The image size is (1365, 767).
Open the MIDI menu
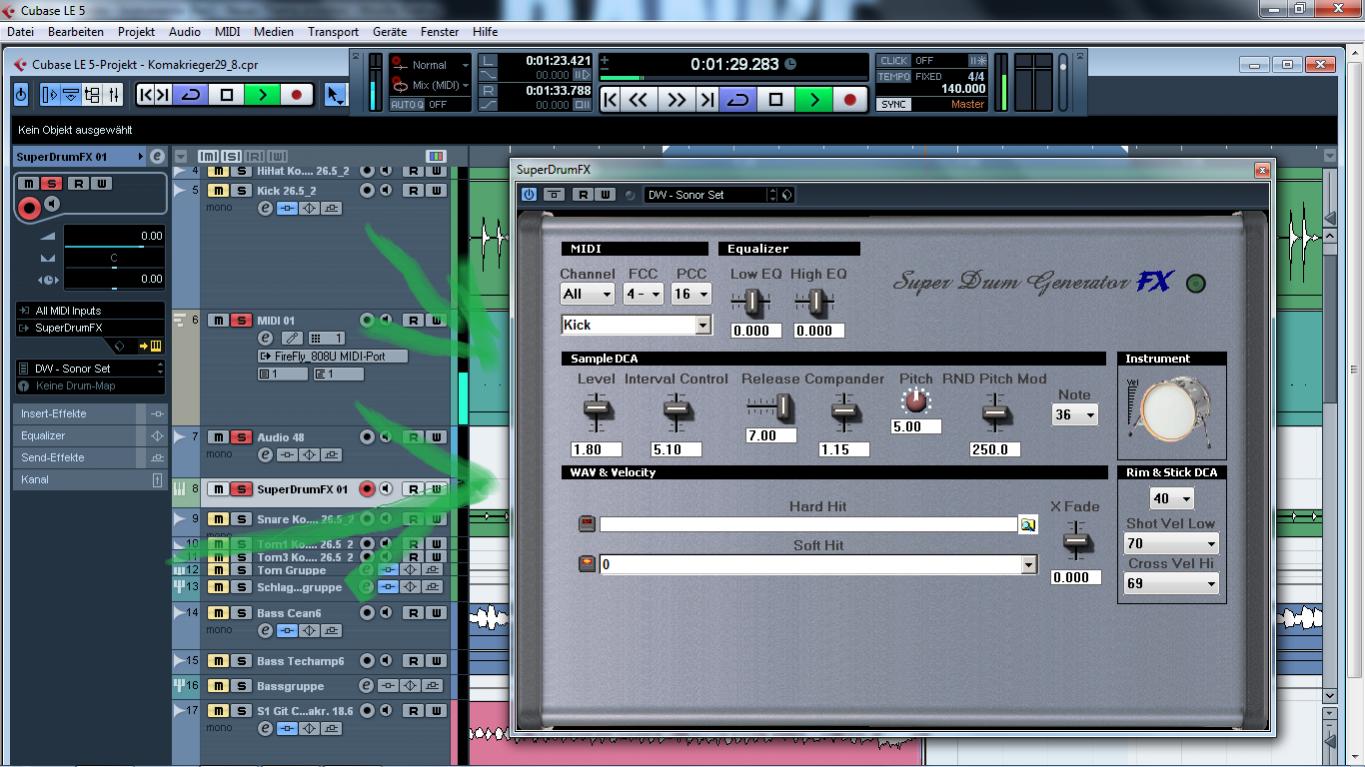click(227, 32)
